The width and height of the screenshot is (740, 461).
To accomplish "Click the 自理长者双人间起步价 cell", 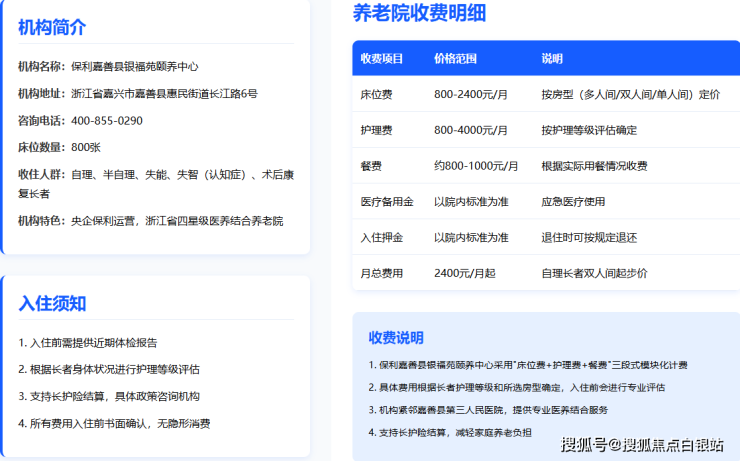I will 594,273.
